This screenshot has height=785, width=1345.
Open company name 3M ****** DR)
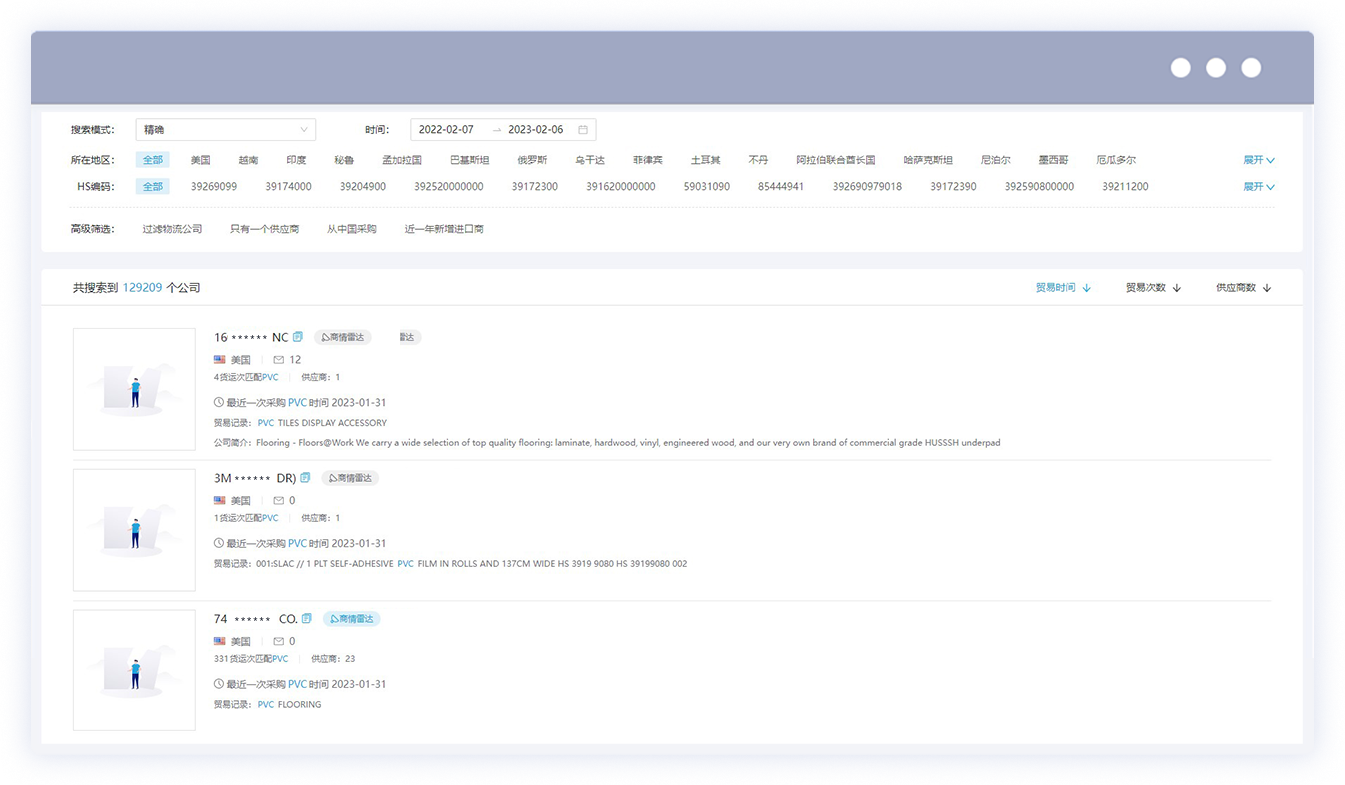pyautogui.click(x=255, y=478)
